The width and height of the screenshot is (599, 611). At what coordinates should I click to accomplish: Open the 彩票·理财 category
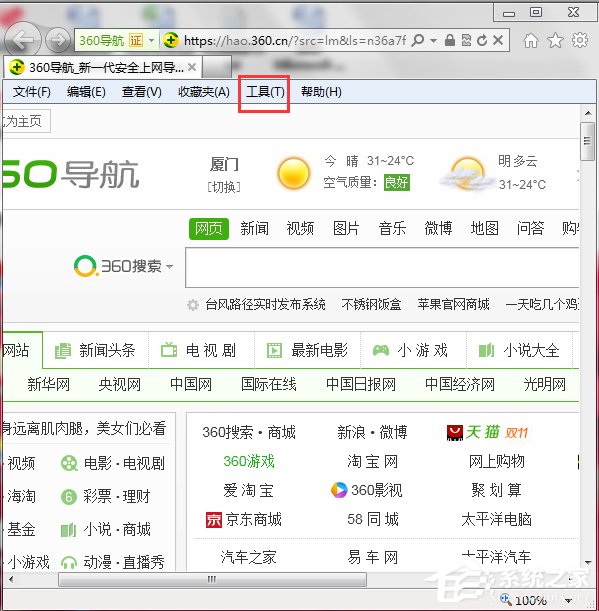[x=106, y=496]
